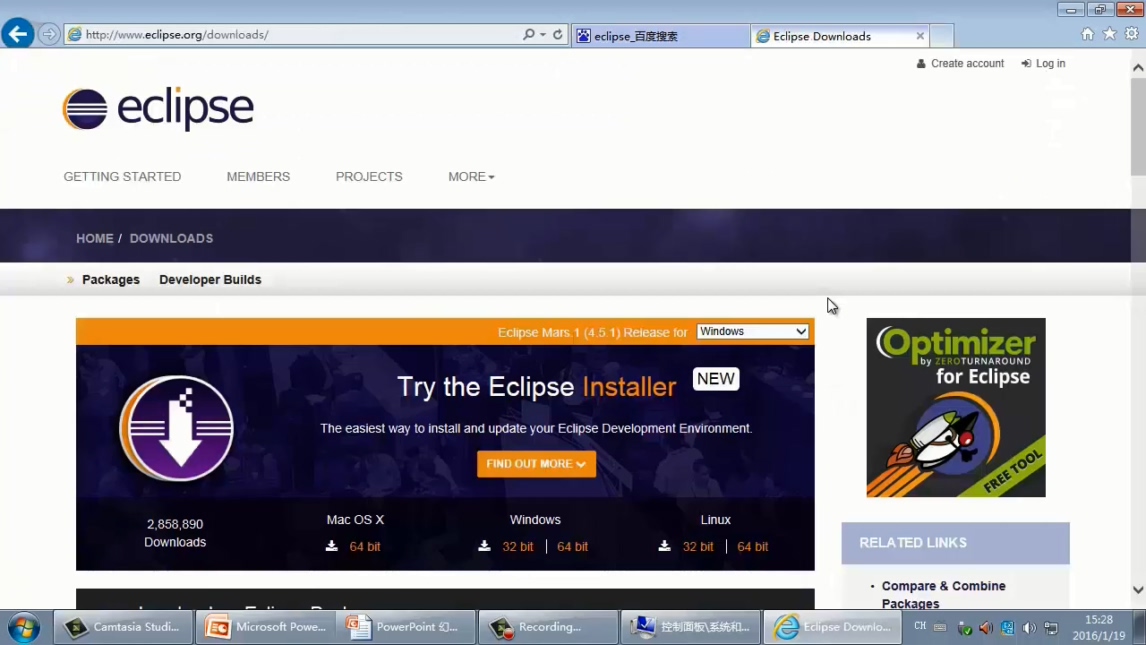Viewport: 1146px width, 645px height.
Task: Open the Compare & Combine Packages link
Action: point(944,595)
